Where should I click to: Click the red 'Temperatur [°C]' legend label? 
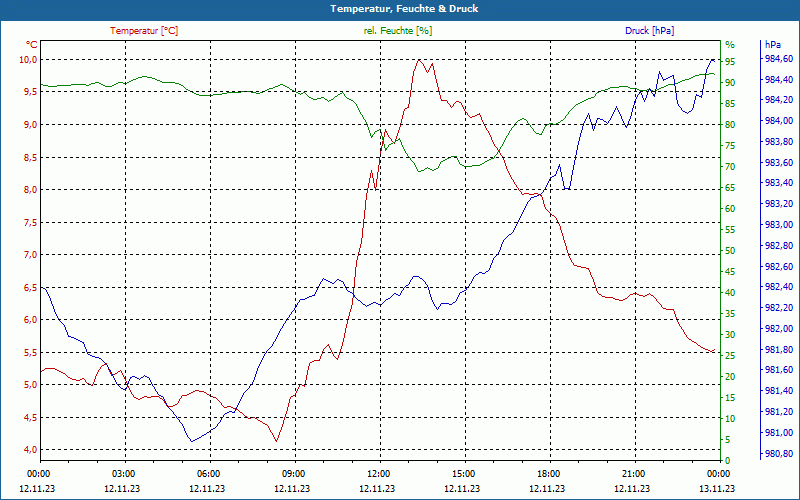coord(144,31)
